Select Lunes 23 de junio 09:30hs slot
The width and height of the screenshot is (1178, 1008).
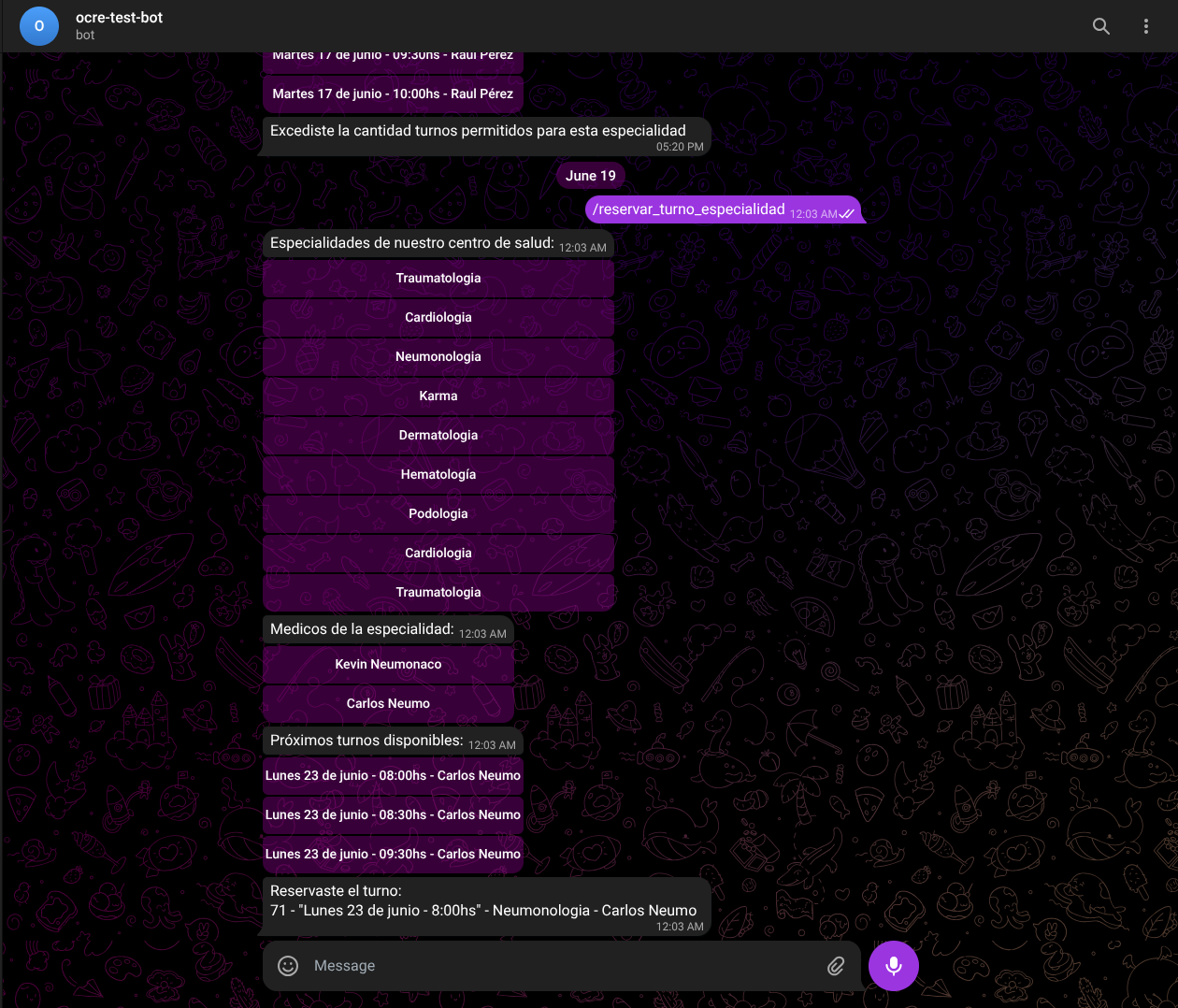point(393,855)
